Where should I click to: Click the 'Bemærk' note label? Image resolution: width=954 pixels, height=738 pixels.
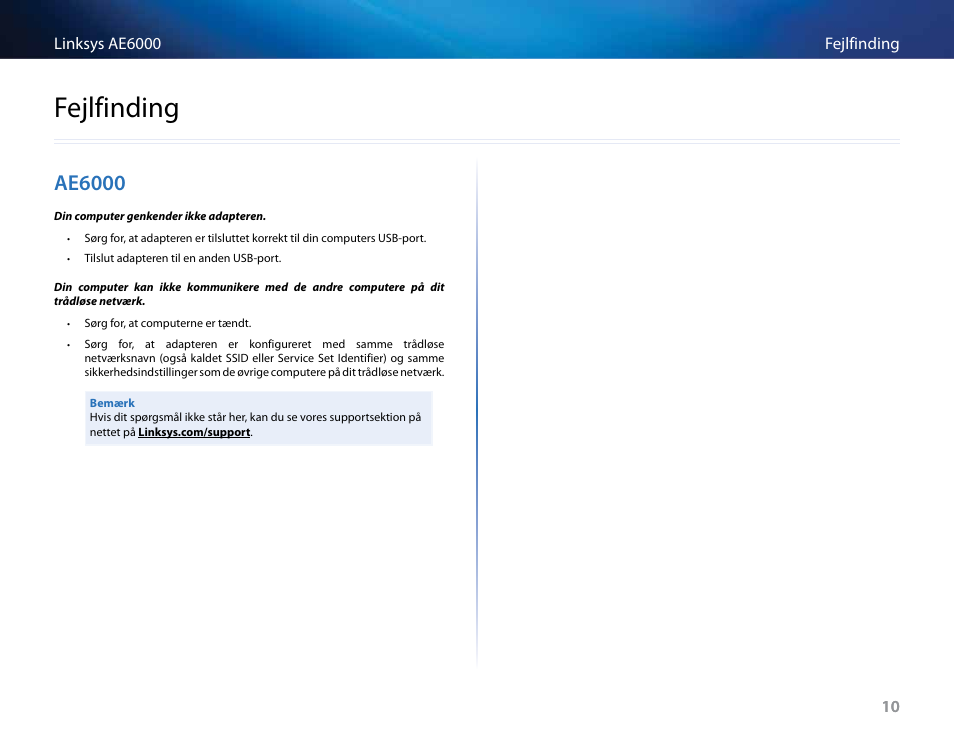tap(112, 403)
